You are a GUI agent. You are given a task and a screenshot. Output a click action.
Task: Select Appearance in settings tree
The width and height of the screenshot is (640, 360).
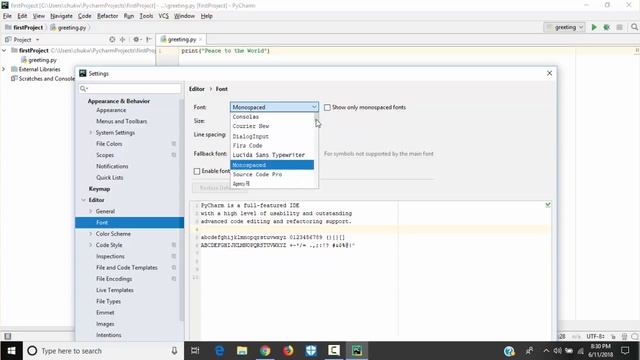(x=111, y=110)
